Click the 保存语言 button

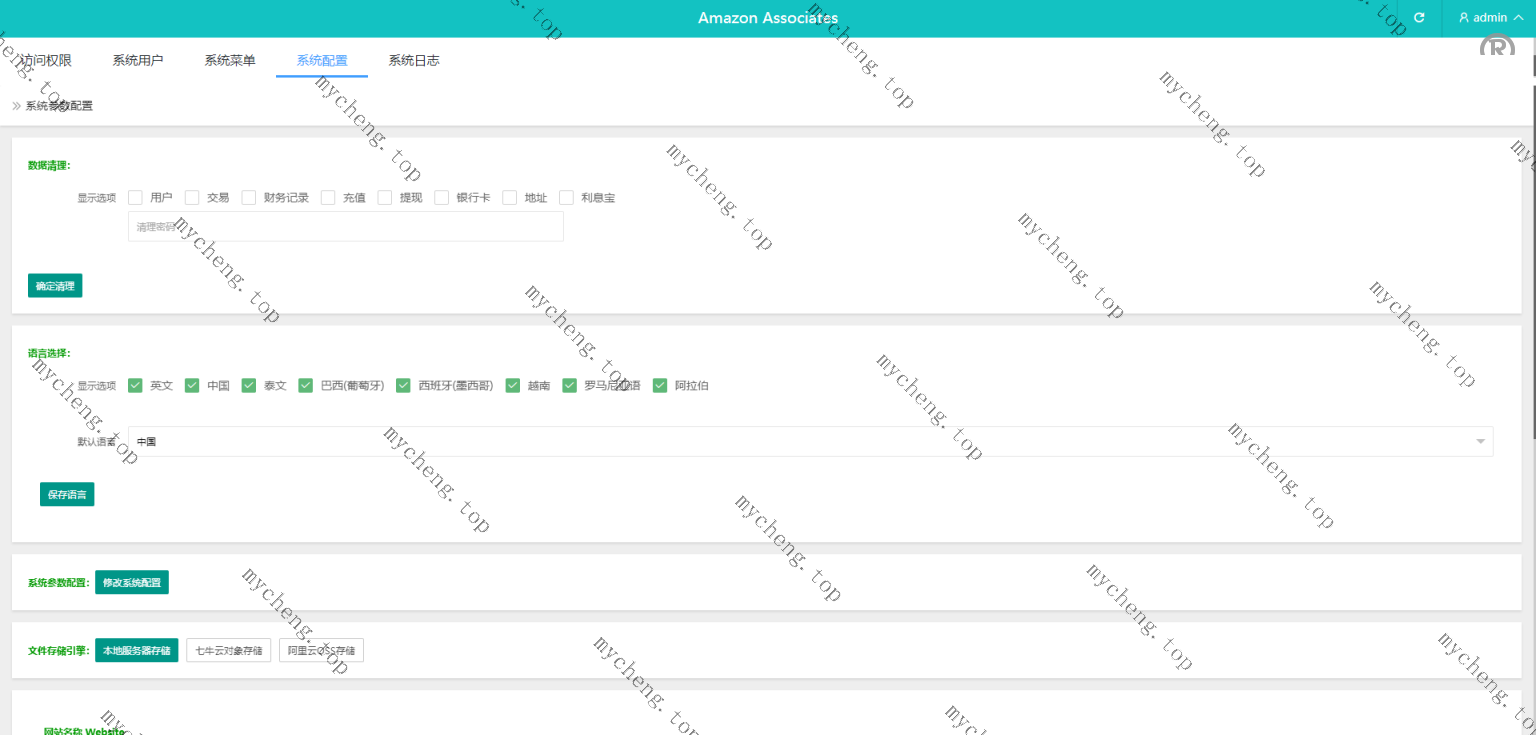(67, 494)
